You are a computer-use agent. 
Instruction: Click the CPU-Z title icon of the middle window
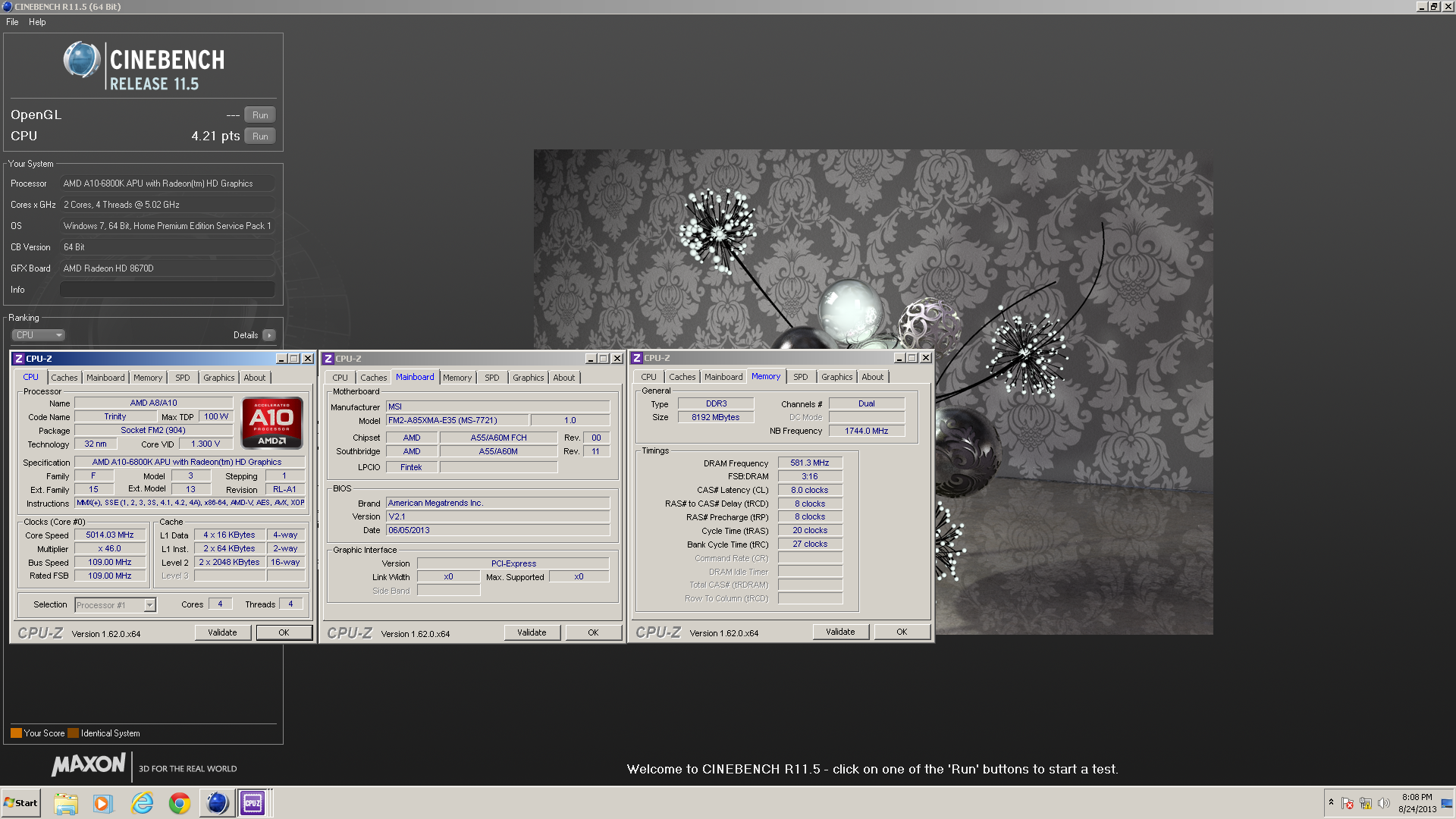328,359
